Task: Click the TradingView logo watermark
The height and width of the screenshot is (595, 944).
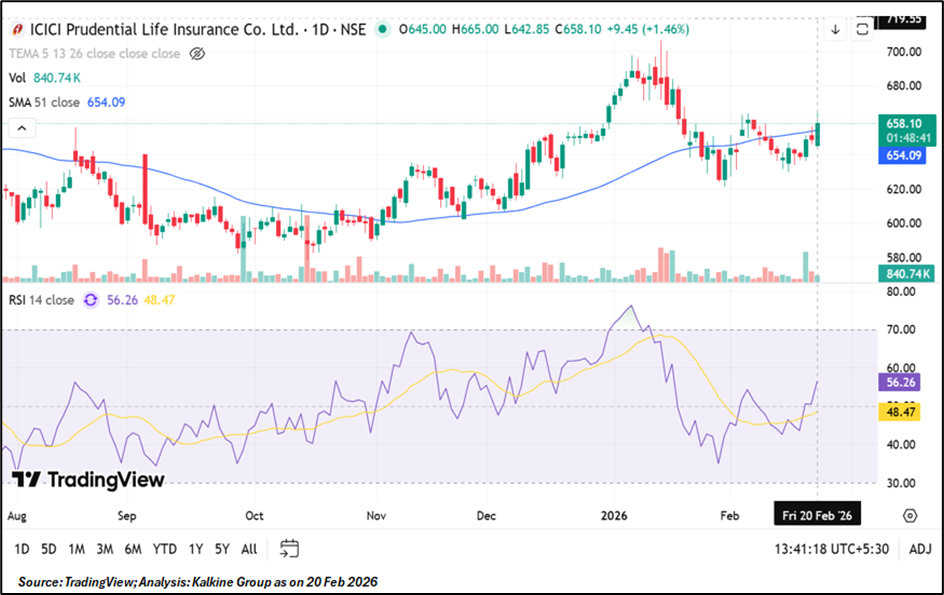Action: click(89, 480)
